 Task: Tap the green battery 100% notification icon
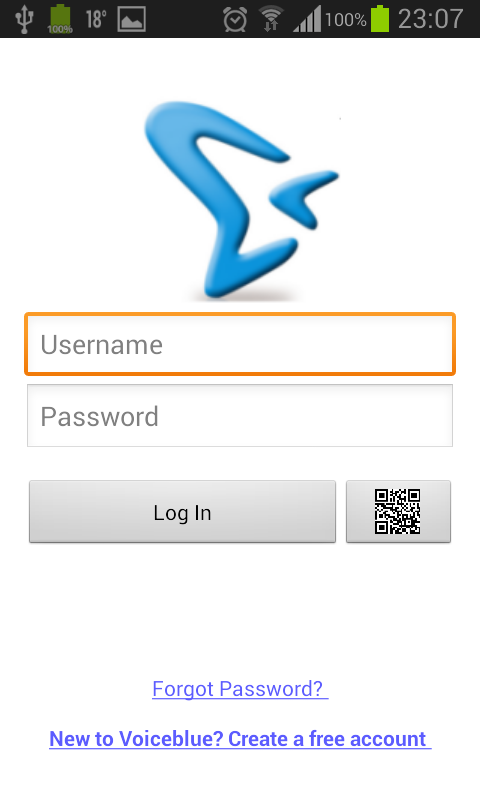[x=60, y=19]
